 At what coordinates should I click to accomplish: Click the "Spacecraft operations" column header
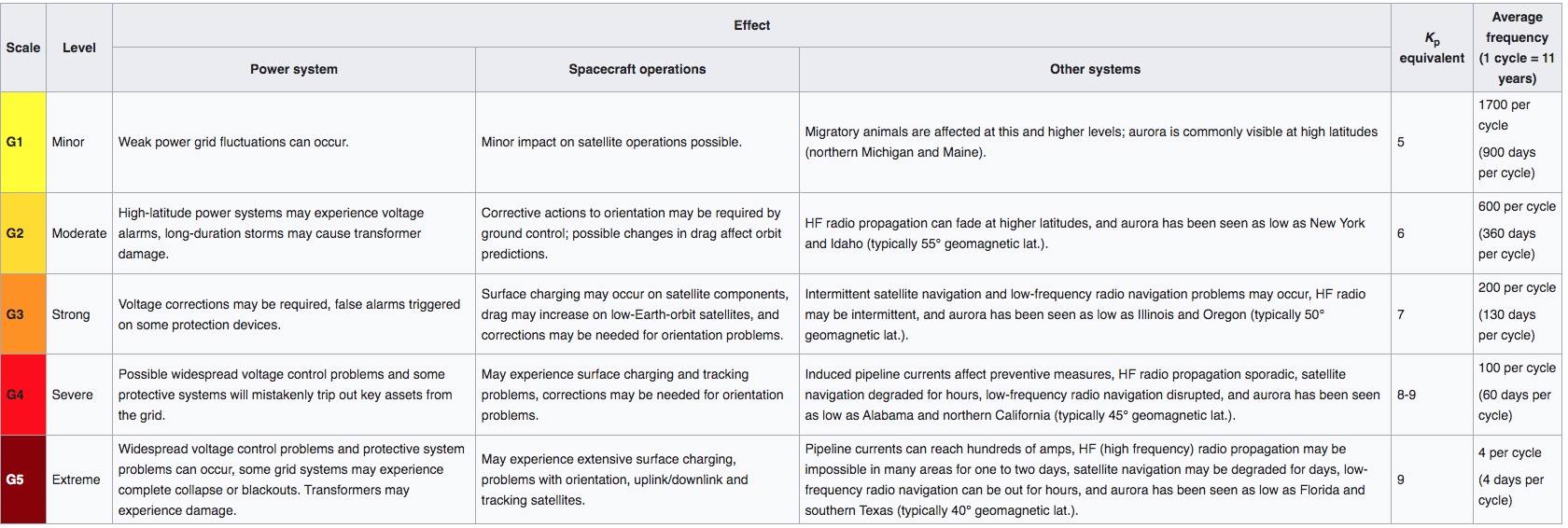(637, 69)
